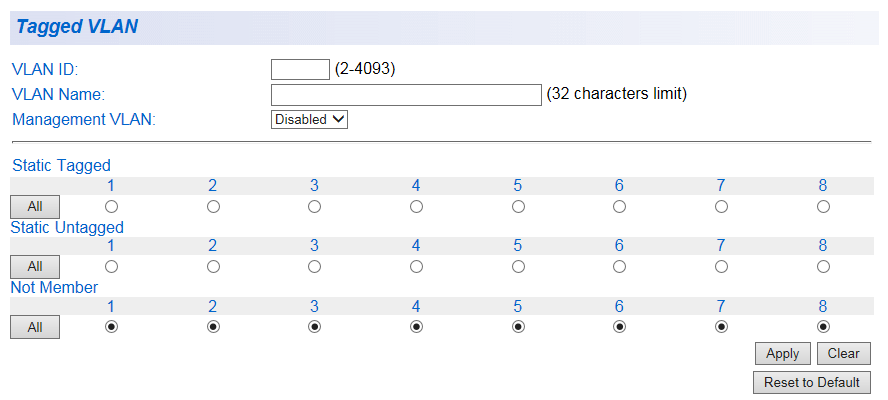Select Static Untagged radio for port 2
The height and width of the screenshot is (400, 888).
click(x=213, y=267)
